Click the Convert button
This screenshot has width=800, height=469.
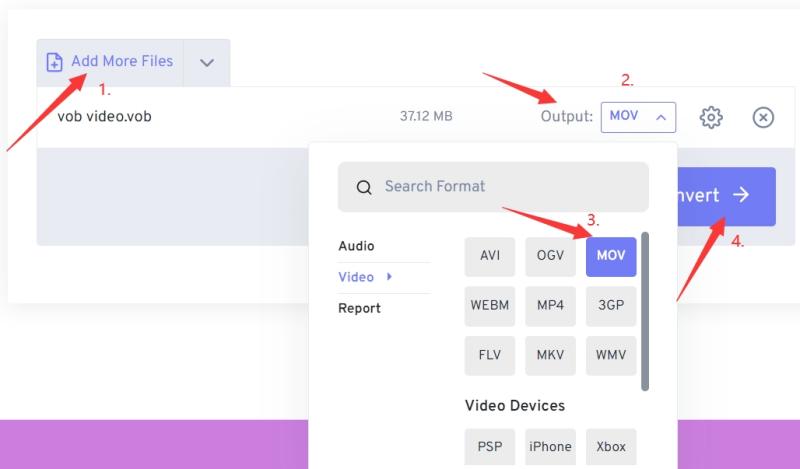pyautogui.click(x=727, y=196)
